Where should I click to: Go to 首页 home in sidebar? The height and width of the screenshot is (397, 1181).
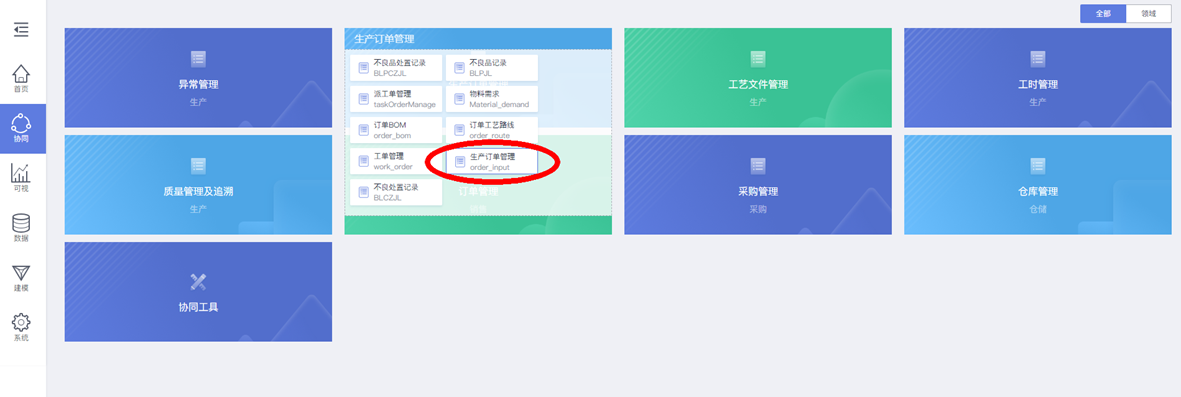pyautogui.click(x=21, y=79)
